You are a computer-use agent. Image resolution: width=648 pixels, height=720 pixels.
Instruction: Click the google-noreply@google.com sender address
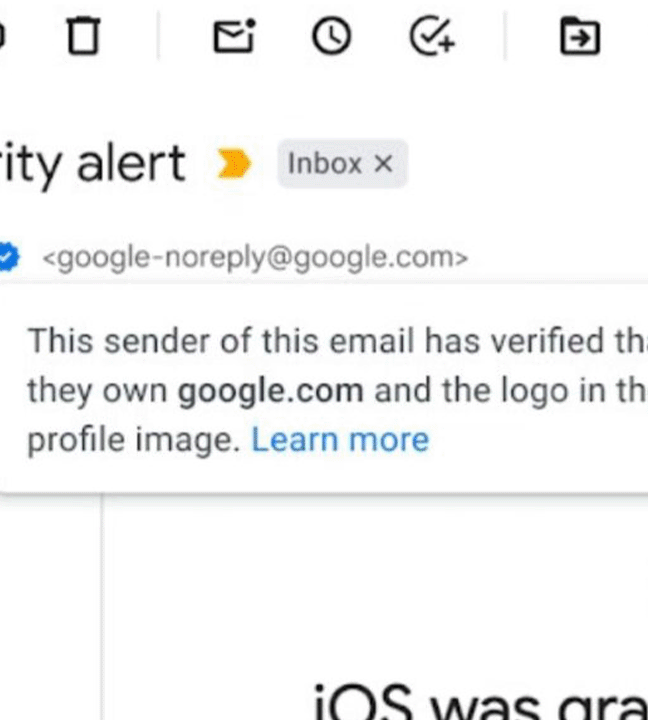[255, 257]
